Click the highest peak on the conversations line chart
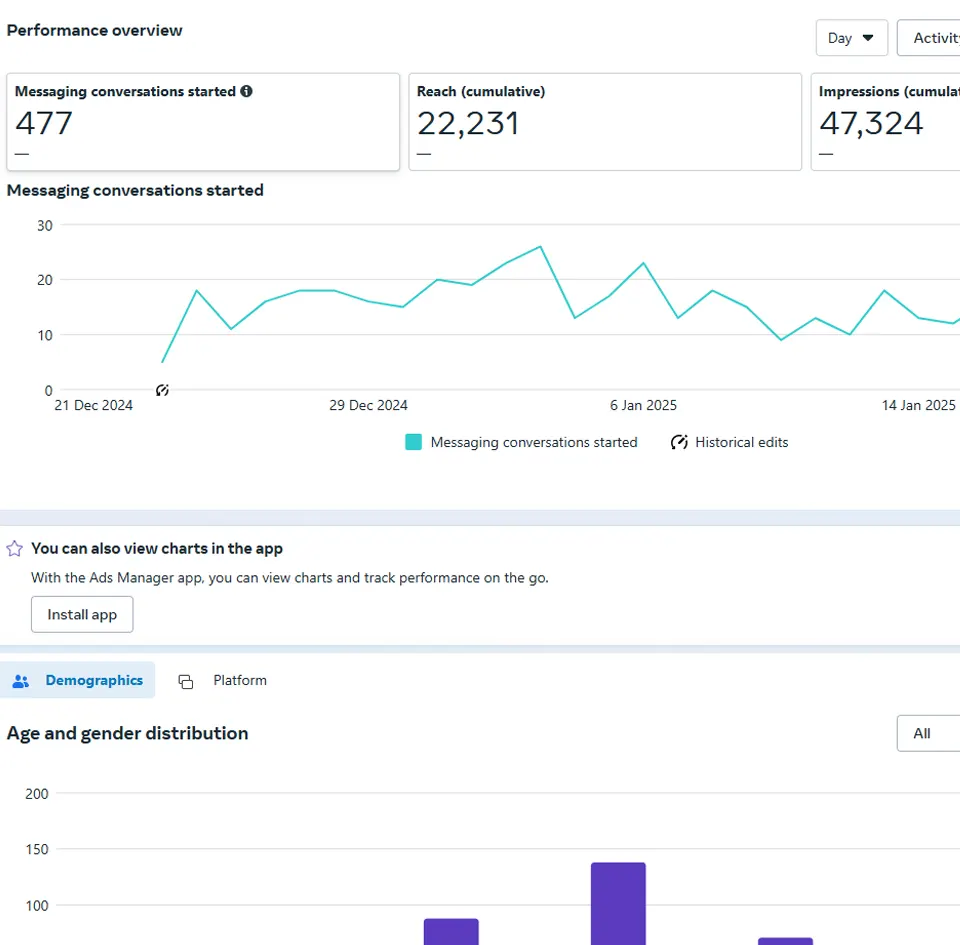 point(540,246)
